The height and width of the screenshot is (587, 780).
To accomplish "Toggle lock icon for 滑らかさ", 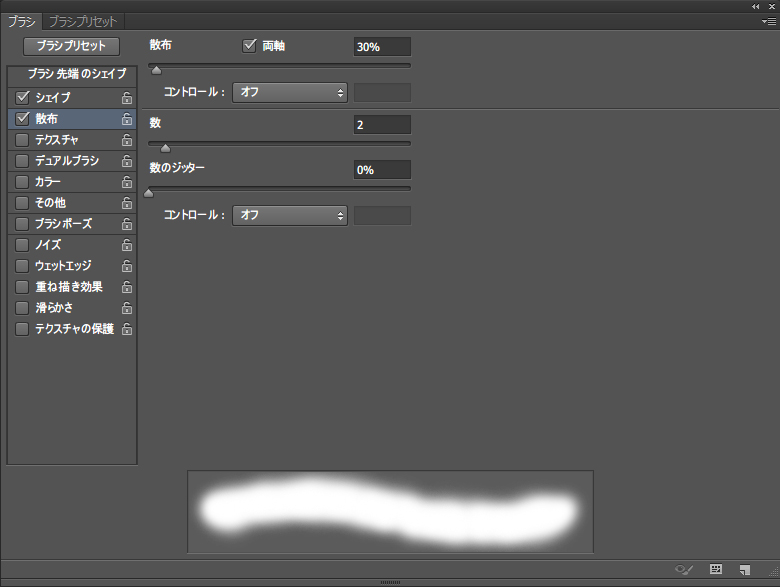I will pos(127,308).
